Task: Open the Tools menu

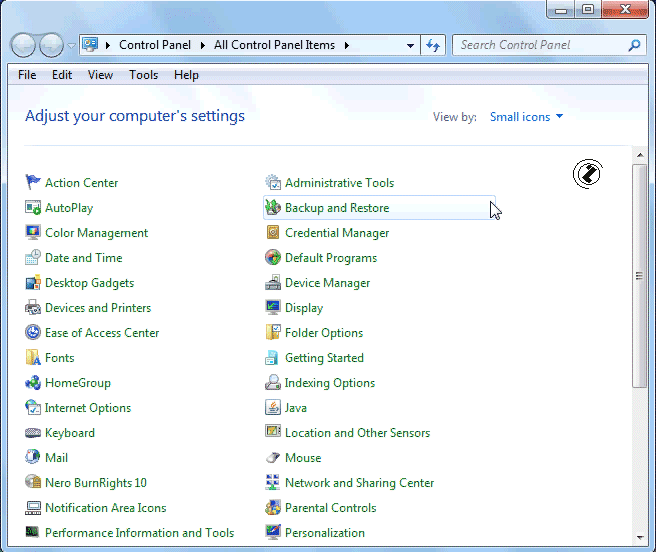Action: [x=144, y=75]
